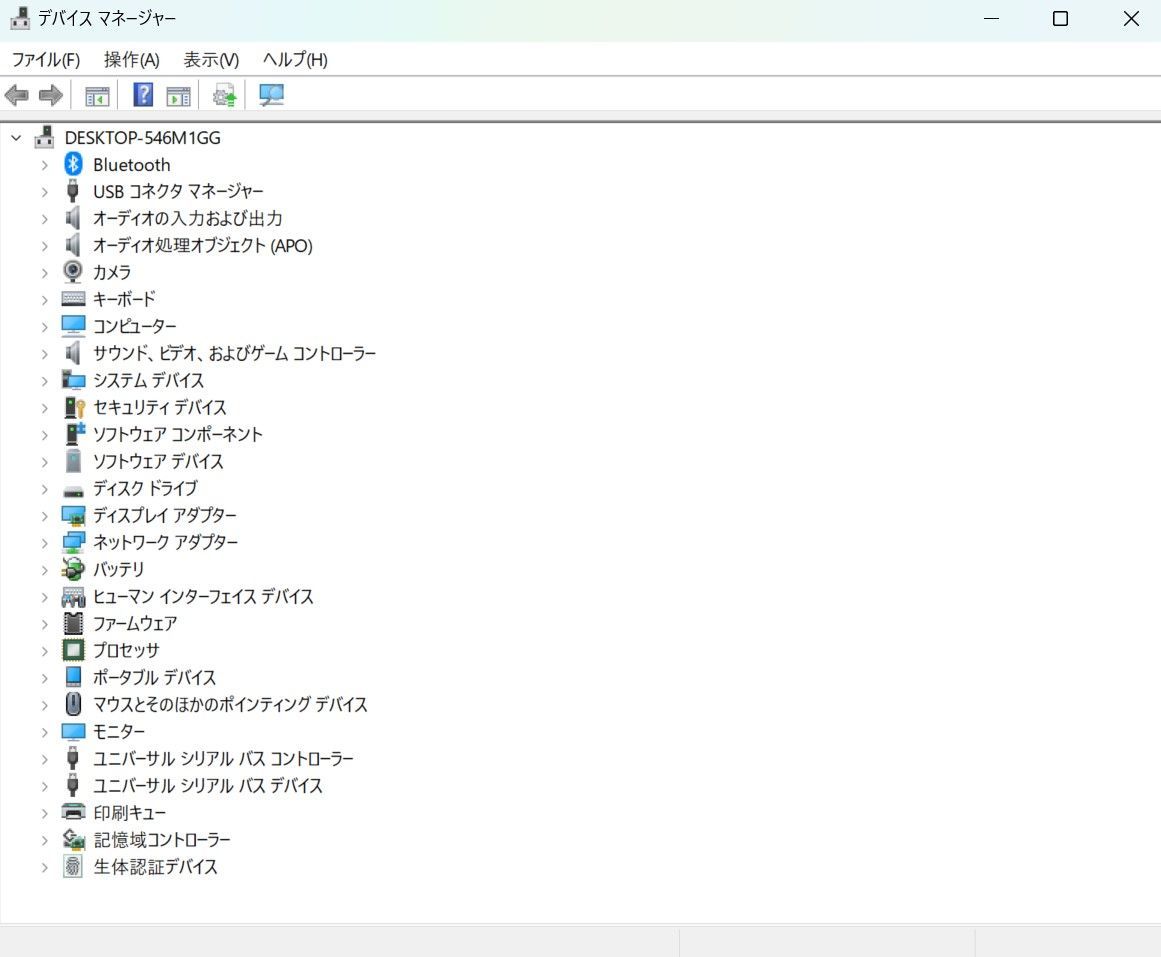Expand the サウンド、ビデオ、およびゲーム コントローラー category

(x=44, y=354)
